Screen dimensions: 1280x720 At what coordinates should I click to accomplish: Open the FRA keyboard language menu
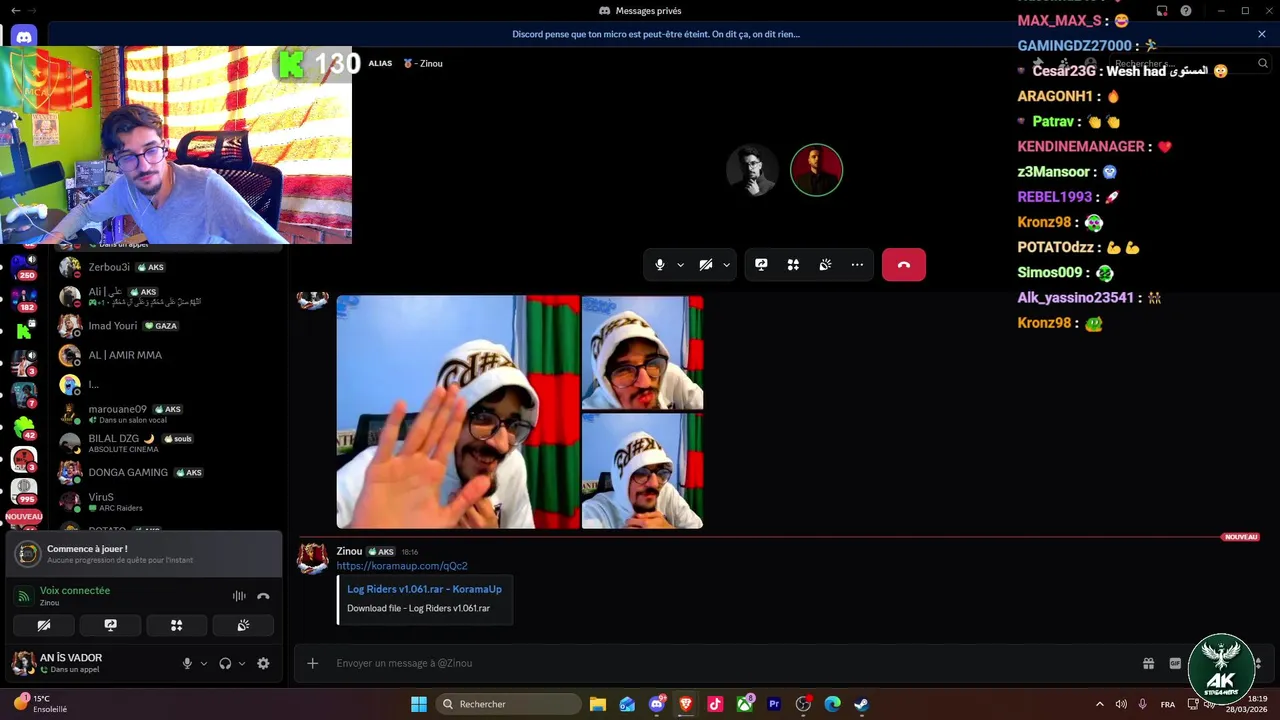[1168, 704]
